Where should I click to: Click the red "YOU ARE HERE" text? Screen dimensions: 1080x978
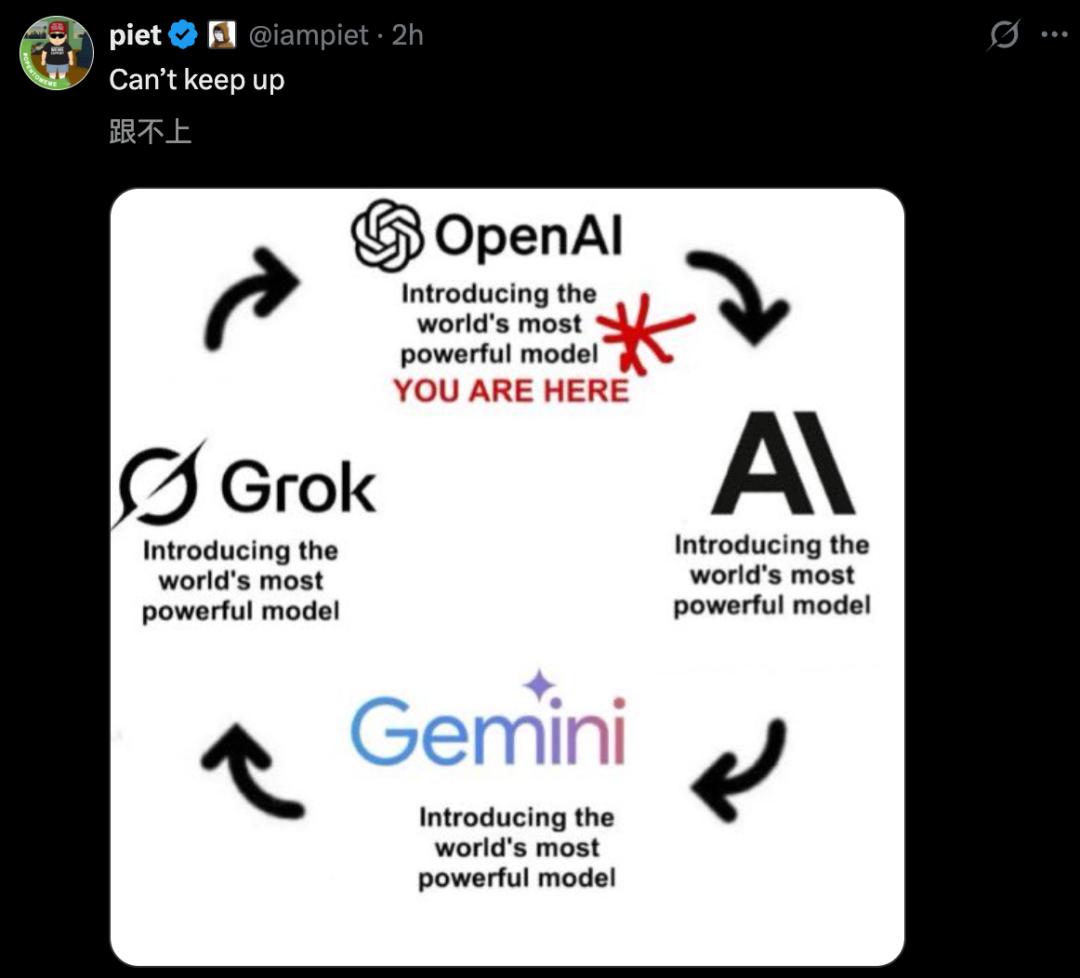(511, 391)
